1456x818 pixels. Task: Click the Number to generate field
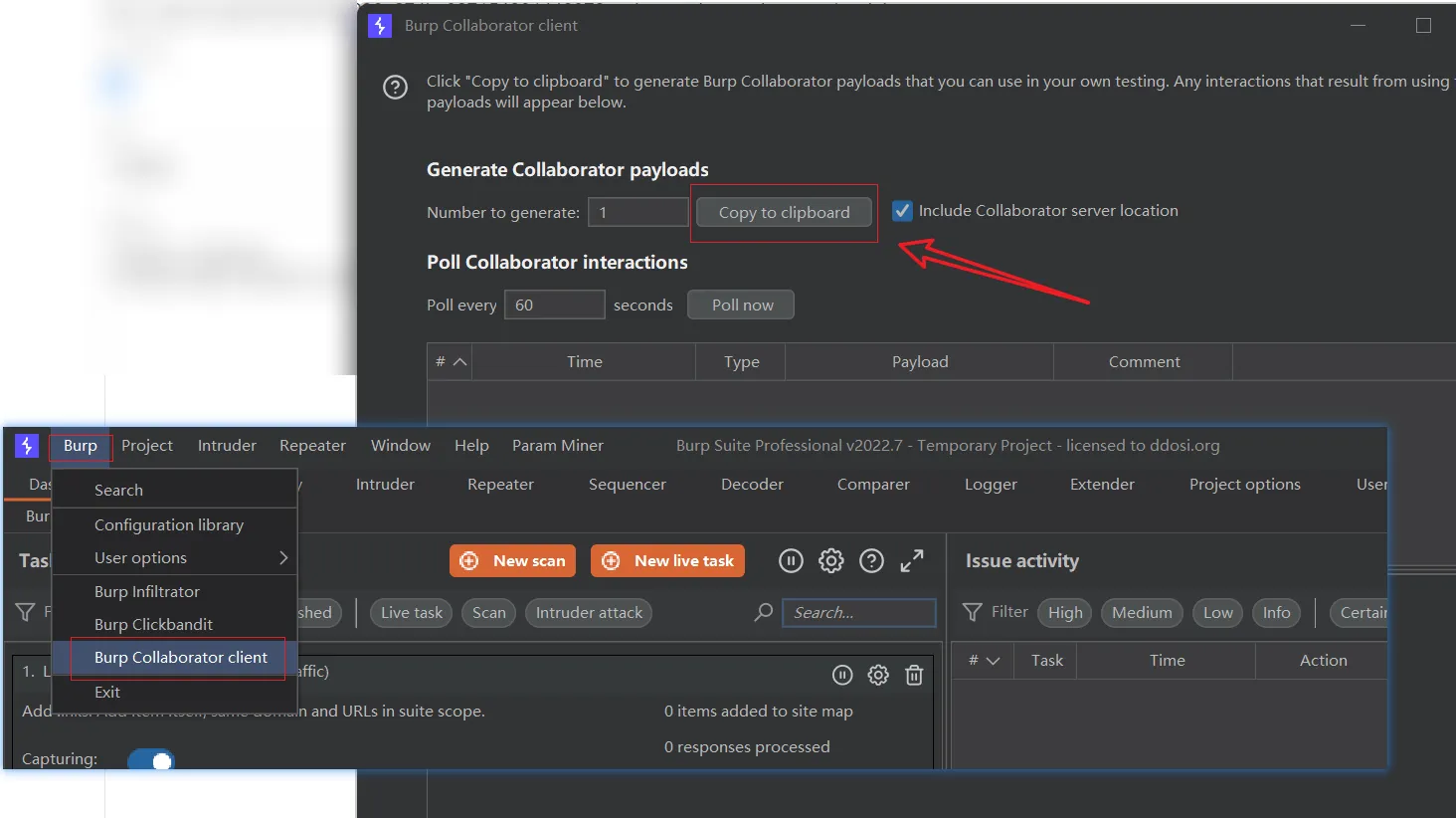637,213
